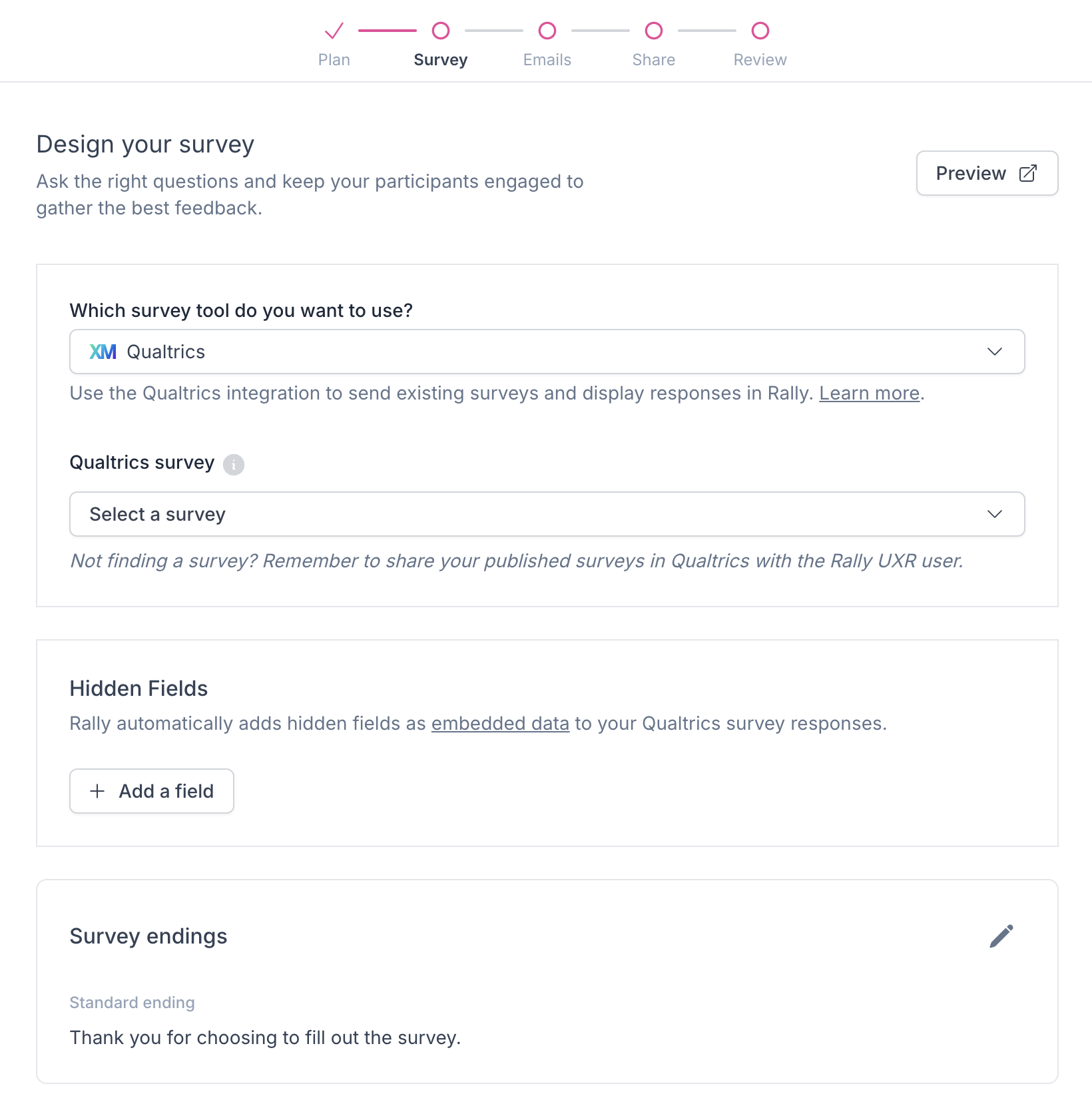Click the plus icon on Add a field
Screen dimensions: 1092x1108
point(97,791)
